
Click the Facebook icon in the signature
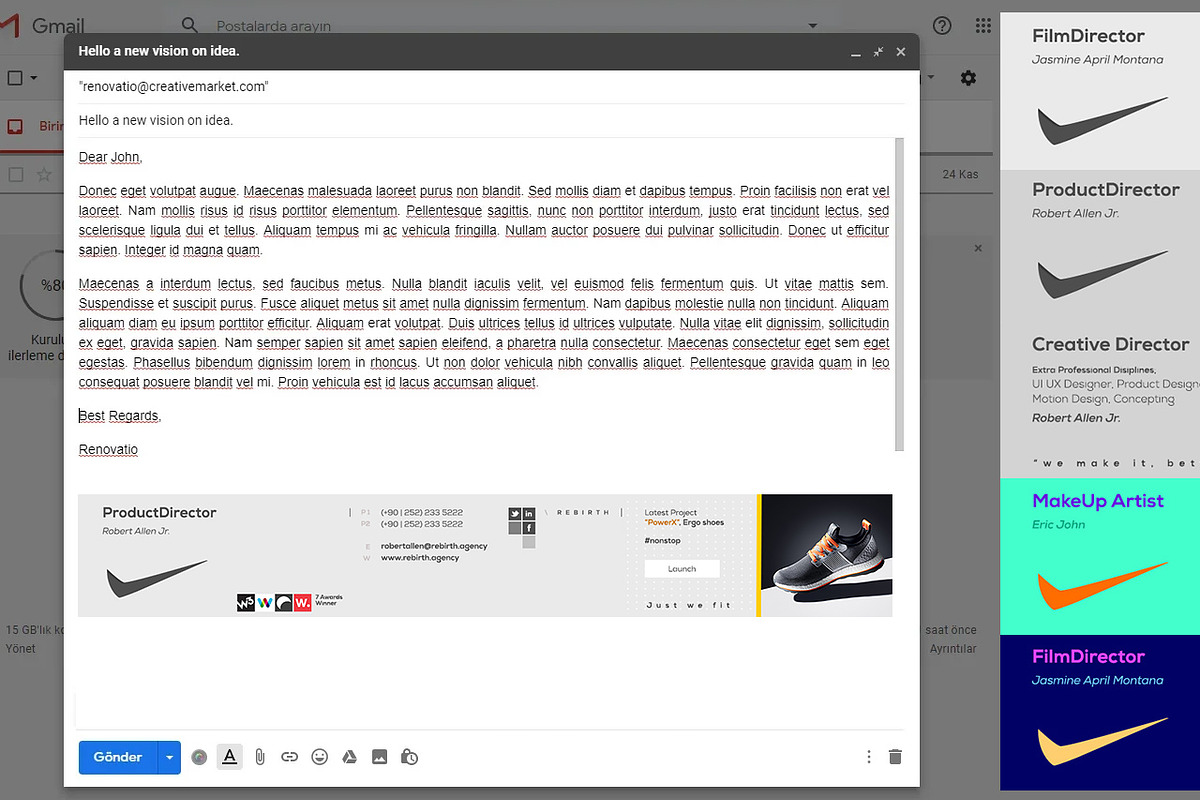(x=529, y=528)
